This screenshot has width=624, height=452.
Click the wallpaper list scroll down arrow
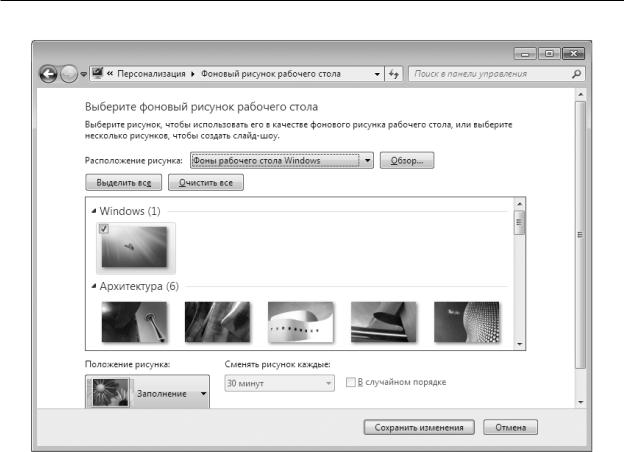point(519,344)
